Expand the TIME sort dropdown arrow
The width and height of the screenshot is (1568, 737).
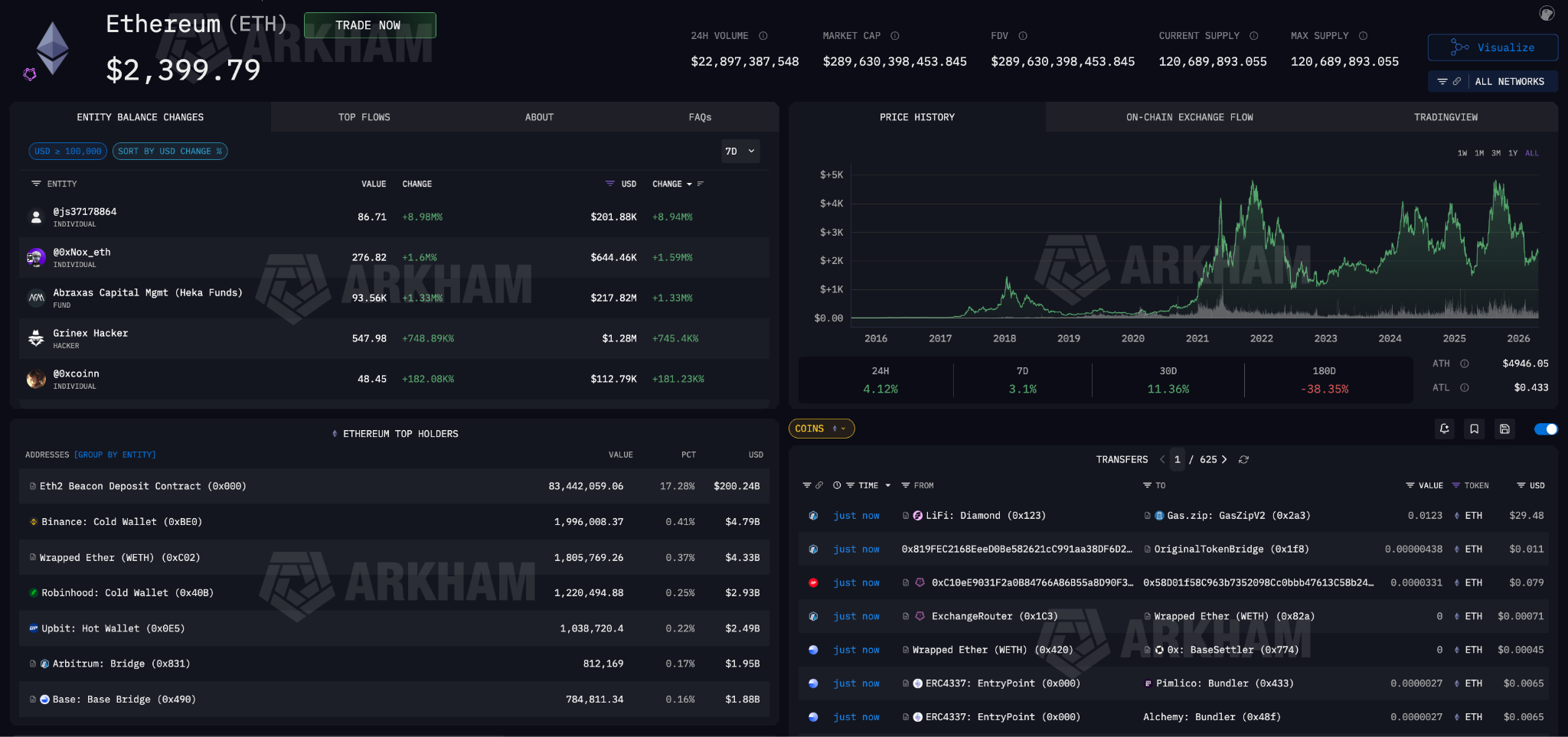point(888,485)
